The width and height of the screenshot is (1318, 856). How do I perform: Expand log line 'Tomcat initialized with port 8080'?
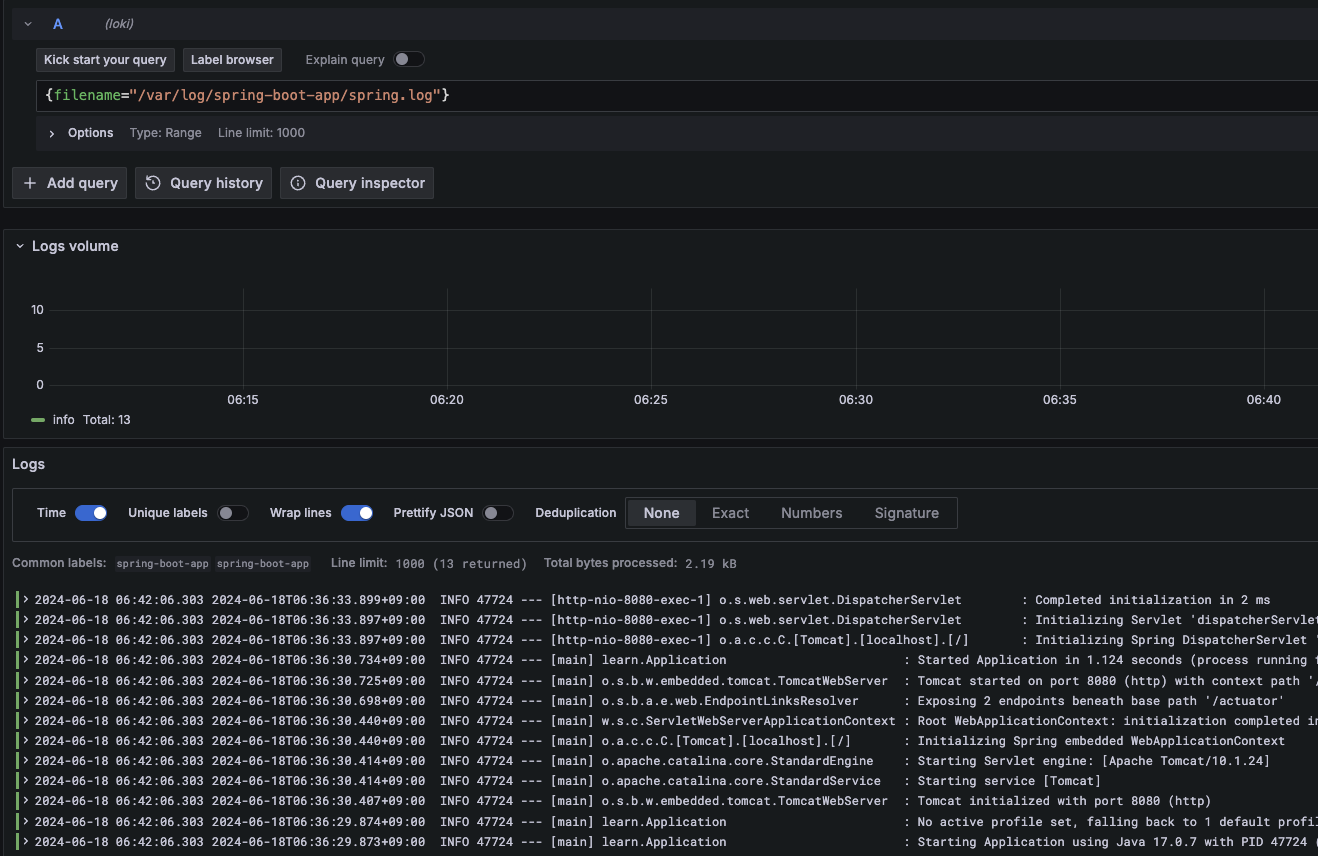point(26,801)
